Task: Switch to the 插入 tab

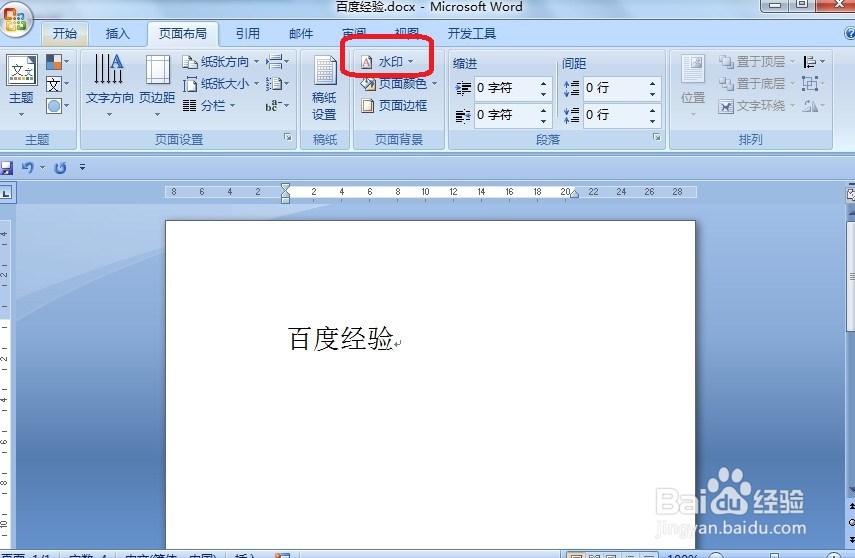Action: coord(117,34)
